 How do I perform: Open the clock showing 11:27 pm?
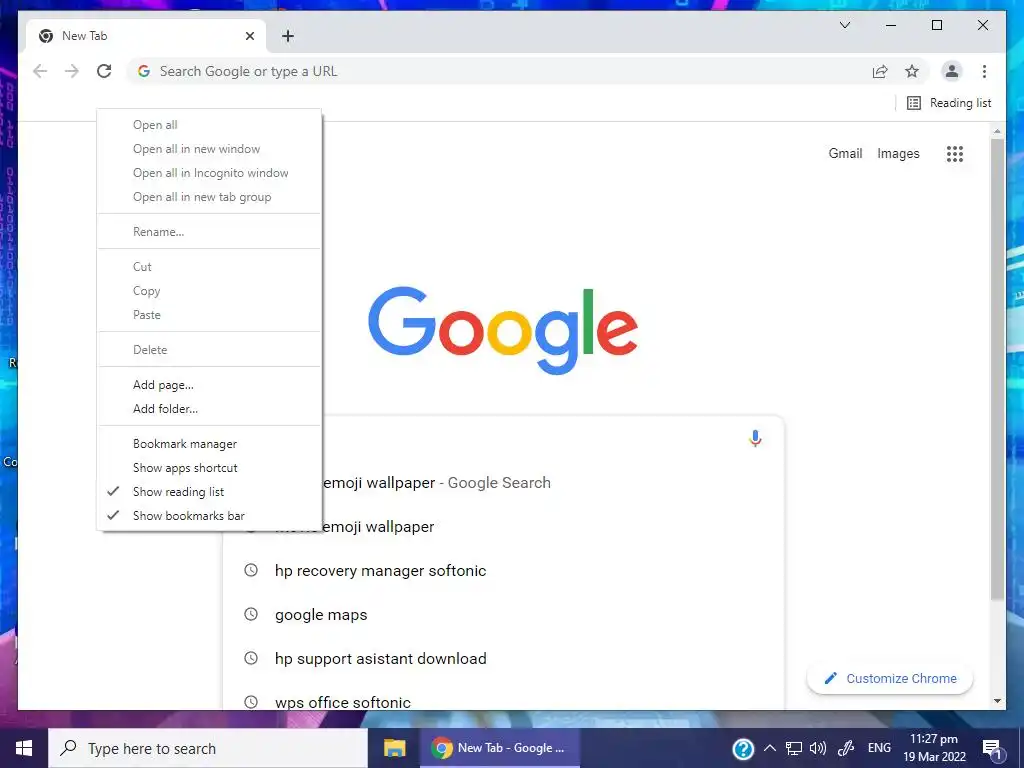[934, 748]
